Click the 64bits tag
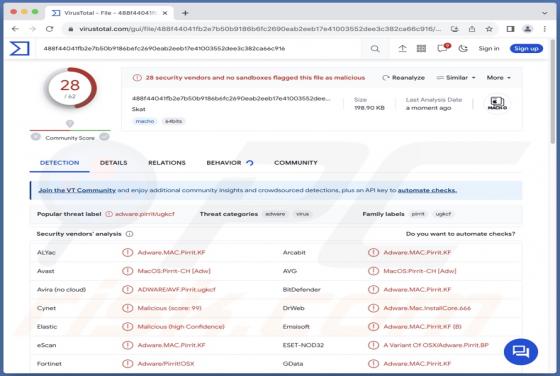The width and height of the screenshot is (560, 376). click(x=173, y=121)
